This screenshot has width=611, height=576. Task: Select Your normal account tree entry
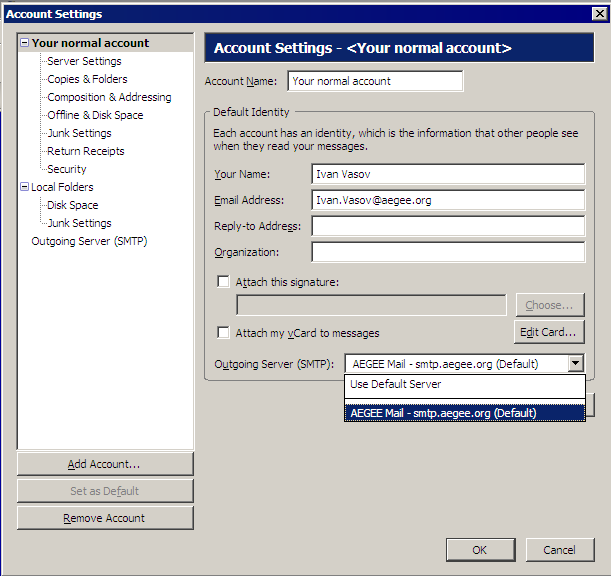pos(90,43)
